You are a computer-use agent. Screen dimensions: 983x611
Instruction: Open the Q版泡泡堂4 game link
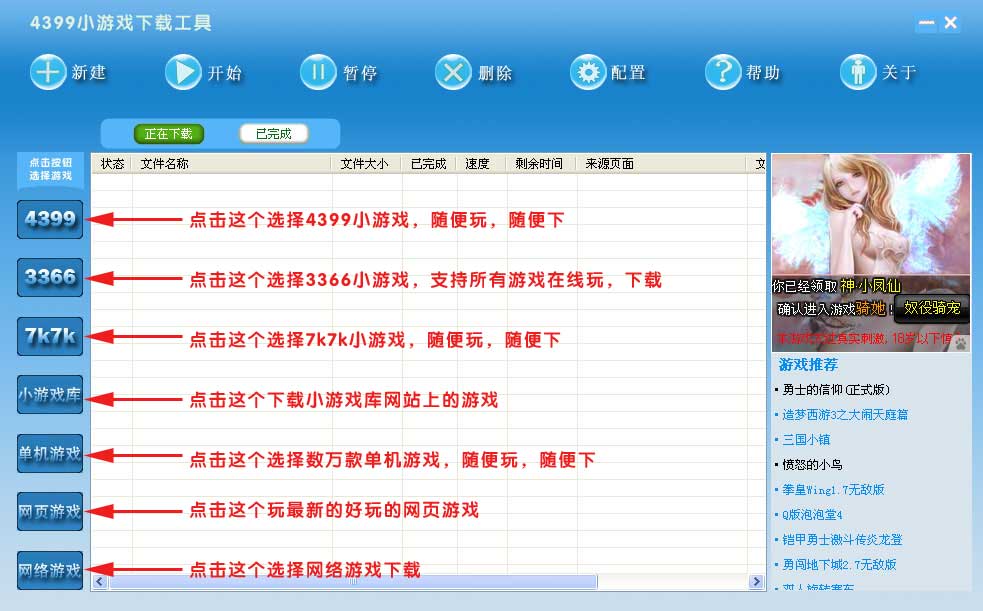click(x=812, y=515)
